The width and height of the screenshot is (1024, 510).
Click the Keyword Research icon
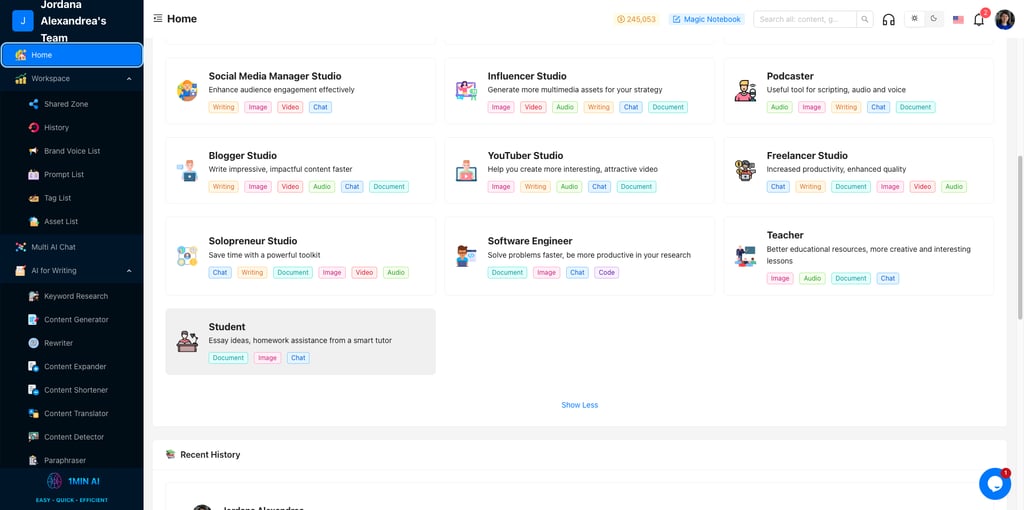pyautogui.click(x=33, y=296)
